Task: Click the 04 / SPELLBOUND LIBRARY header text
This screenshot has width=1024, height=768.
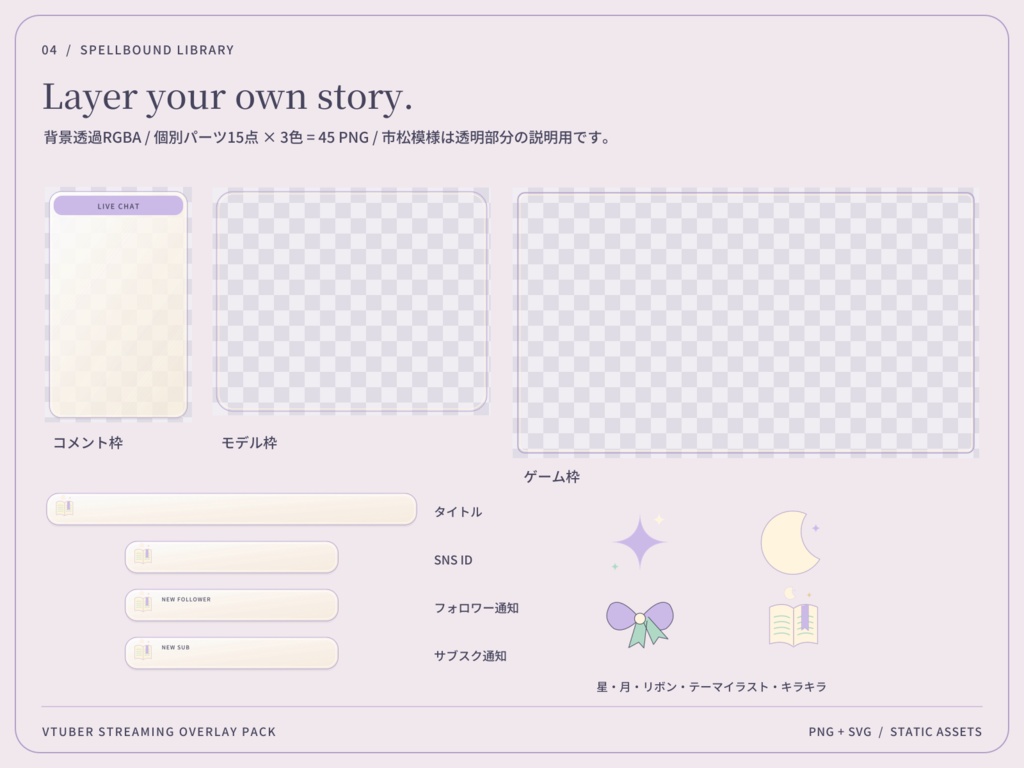Action: (x=138, y=50)
